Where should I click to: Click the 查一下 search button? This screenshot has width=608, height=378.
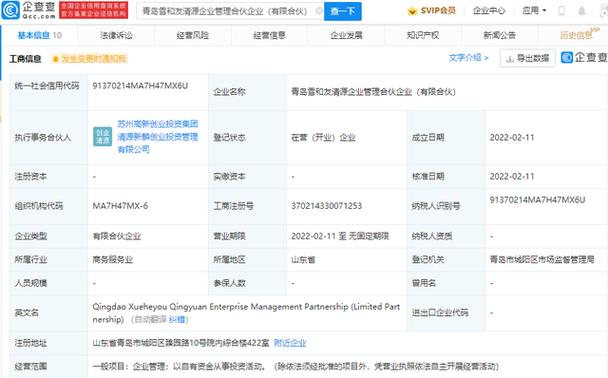pos(343,11)
